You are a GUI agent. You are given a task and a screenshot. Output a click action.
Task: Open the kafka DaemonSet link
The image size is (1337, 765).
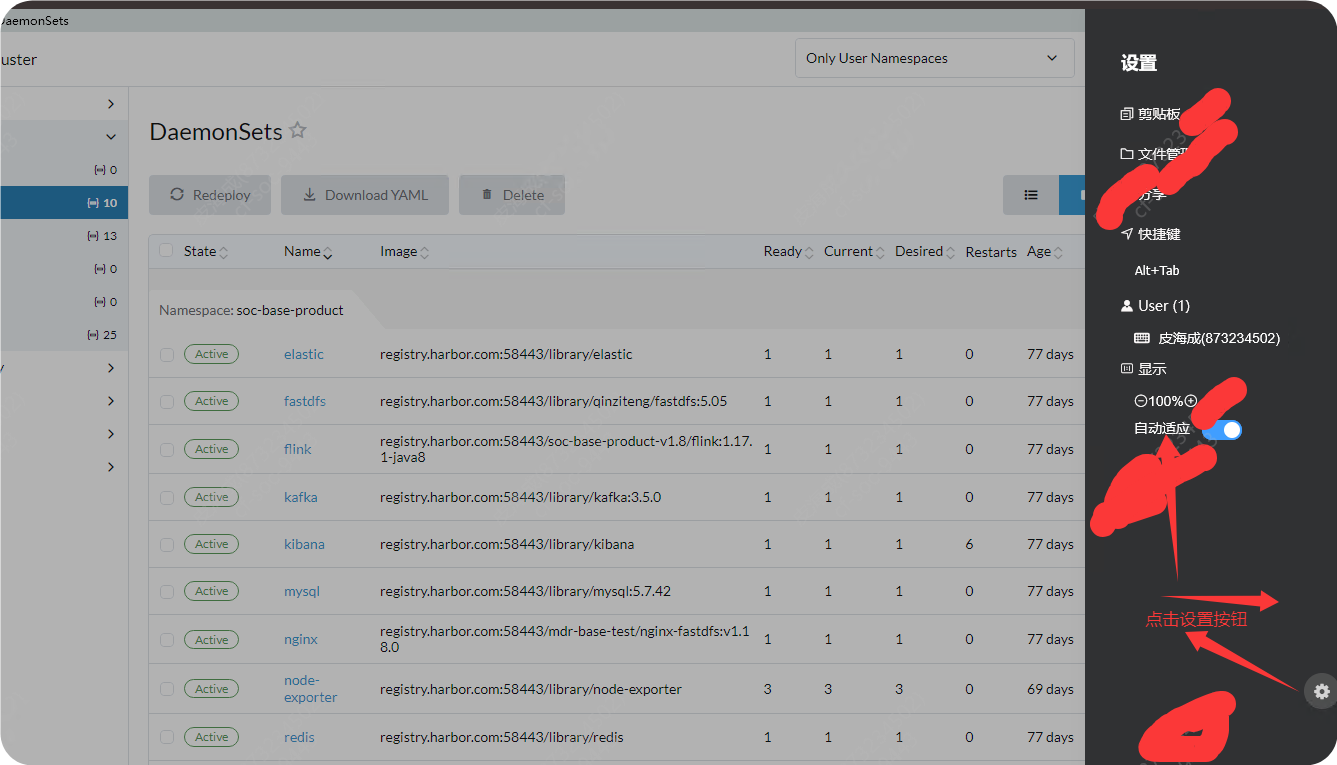[x=301, y=497]
